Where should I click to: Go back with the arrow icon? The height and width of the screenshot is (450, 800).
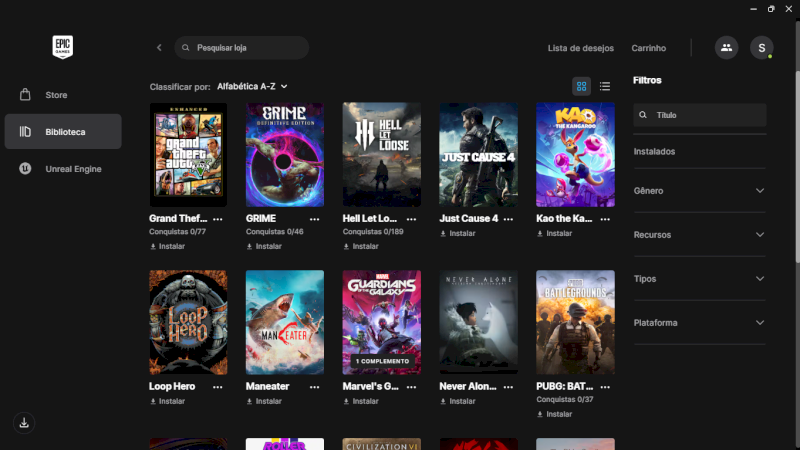(159, 47)
